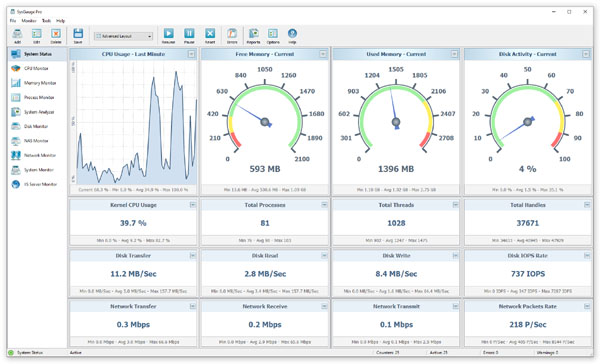The width and height of the screenshot is (600, 364).
Task: Resume monitoring with the Resume button
Action: [x=168, y=36]
